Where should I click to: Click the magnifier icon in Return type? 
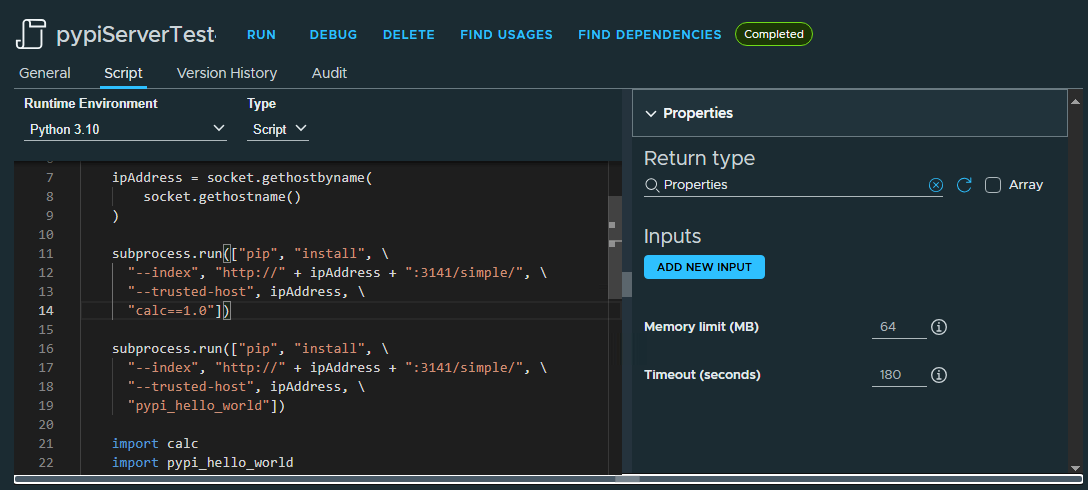point(652,185)
